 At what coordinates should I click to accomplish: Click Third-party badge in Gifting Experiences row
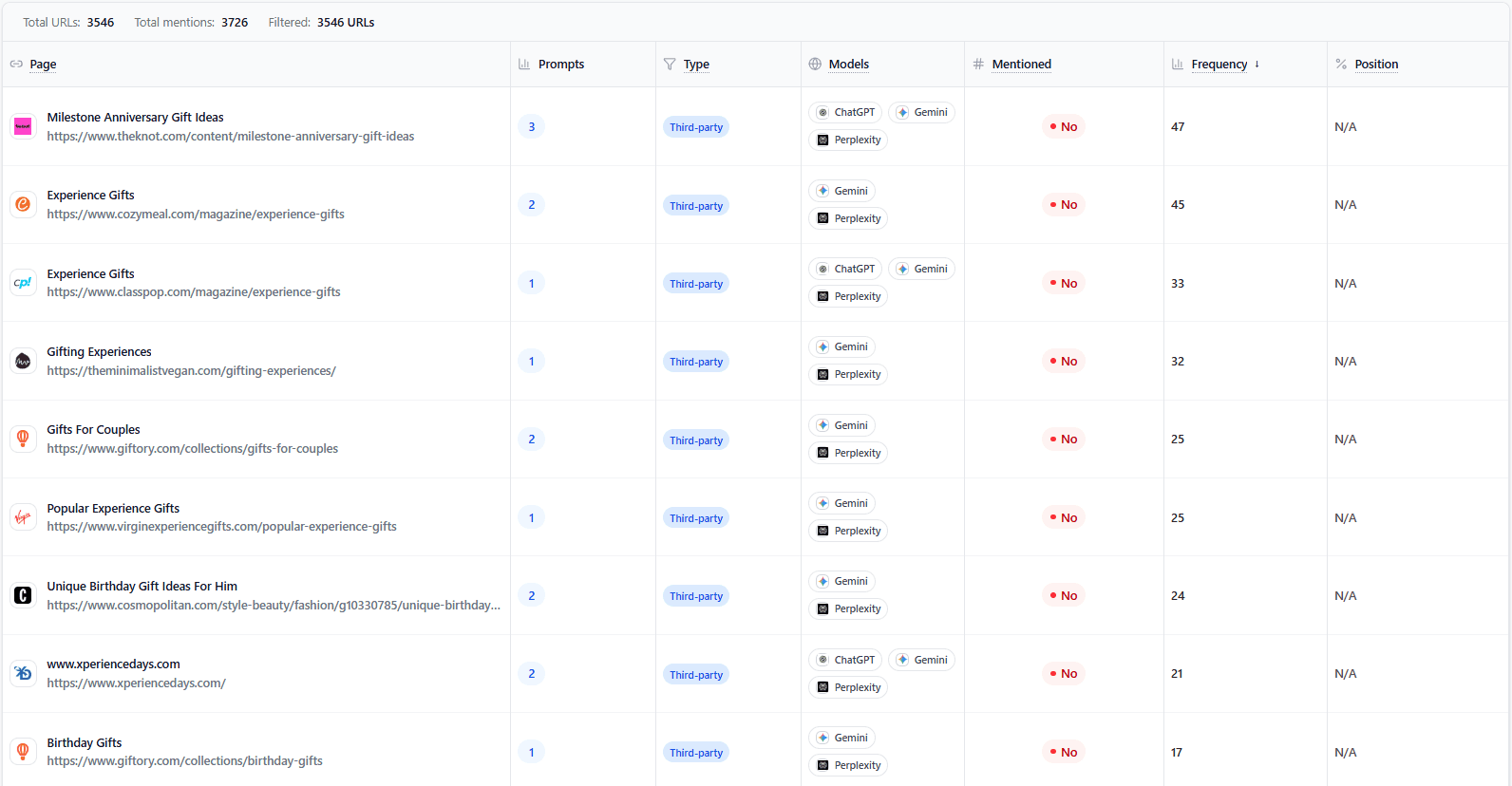[696, 362]
